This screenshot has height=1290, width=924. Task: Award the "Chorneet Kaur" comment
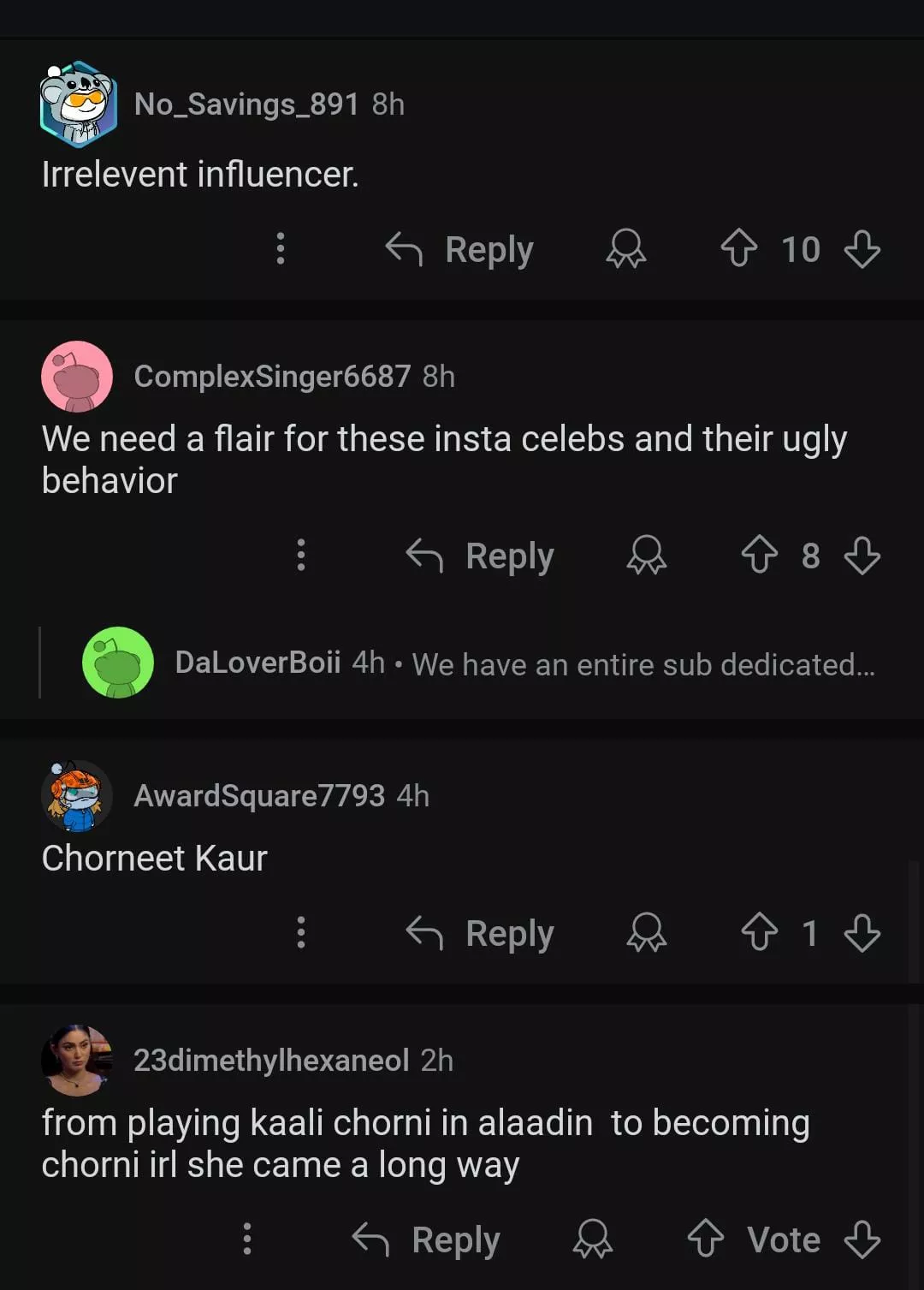pos(646,932)
